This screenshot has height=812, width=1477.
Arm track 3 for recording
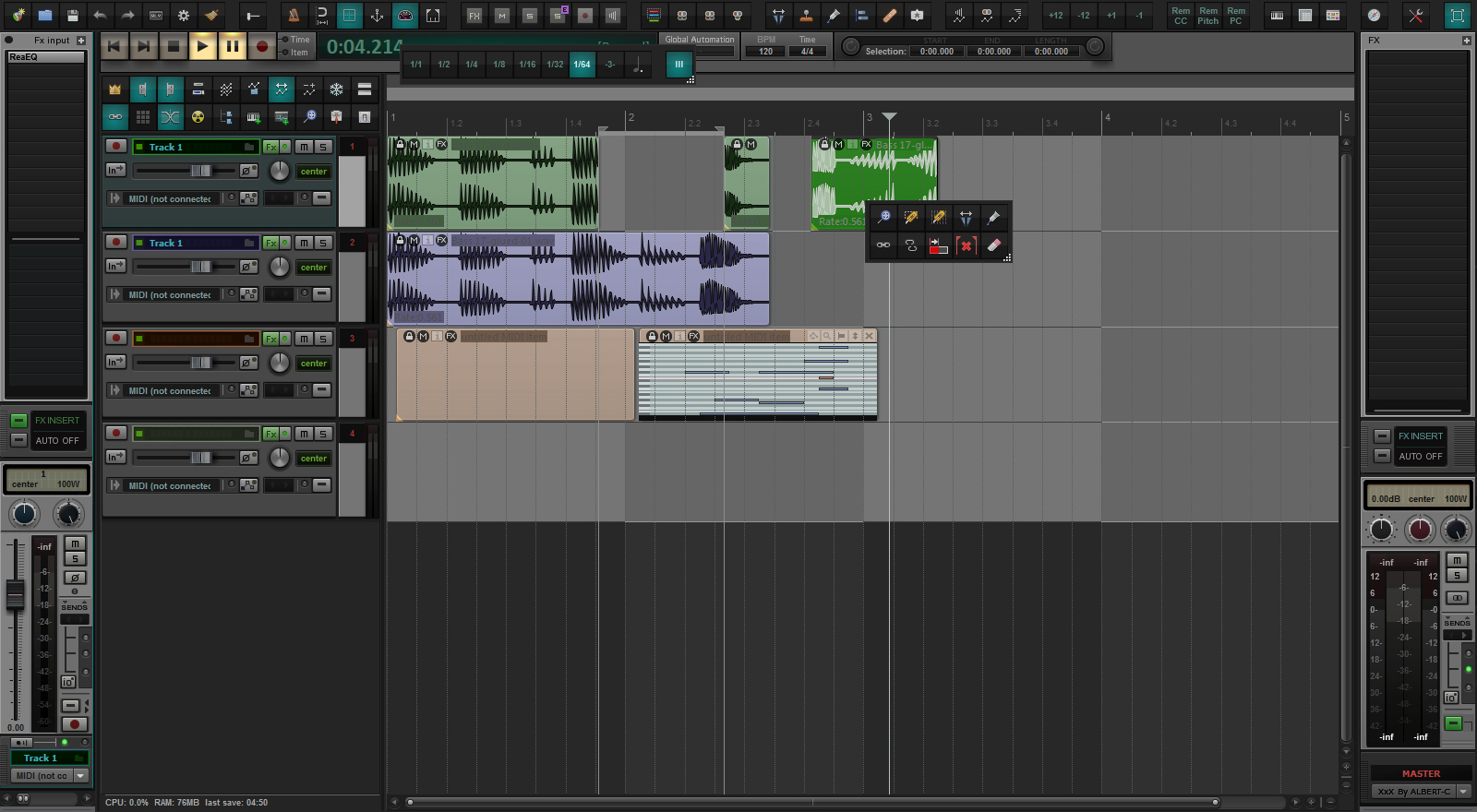[116, 338]
